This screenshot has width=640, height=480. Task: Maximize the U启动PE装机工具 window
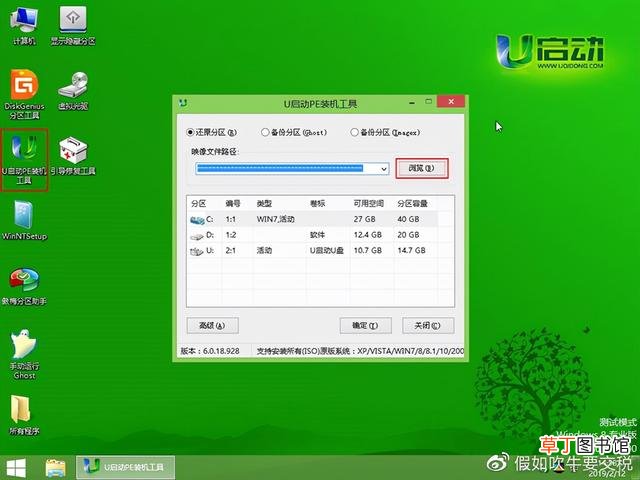point(428,101)
